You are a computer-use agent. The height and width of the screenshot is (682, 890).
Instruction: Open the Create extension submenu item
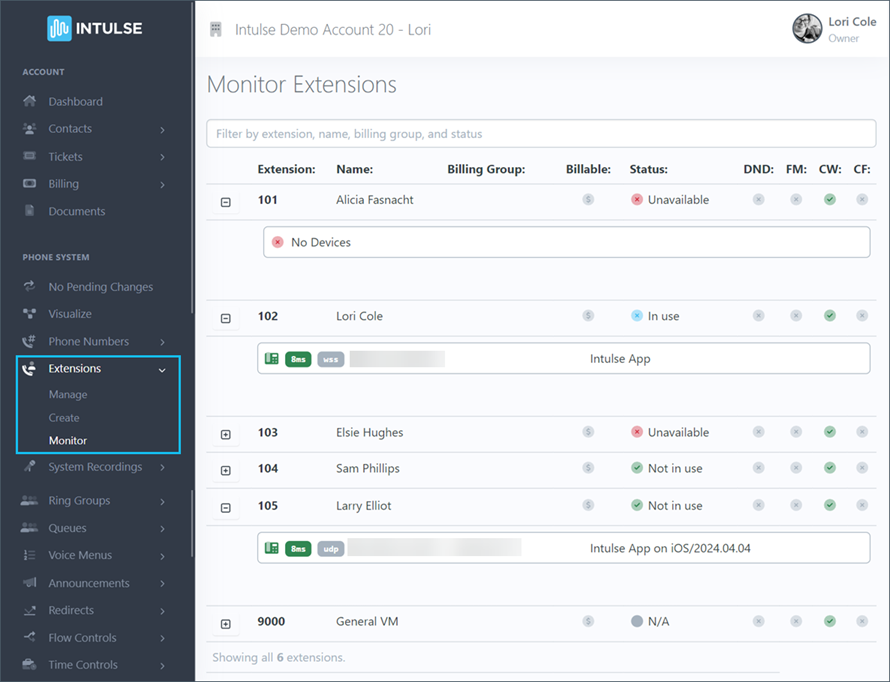pyautogui.click(x=64, y=418)
